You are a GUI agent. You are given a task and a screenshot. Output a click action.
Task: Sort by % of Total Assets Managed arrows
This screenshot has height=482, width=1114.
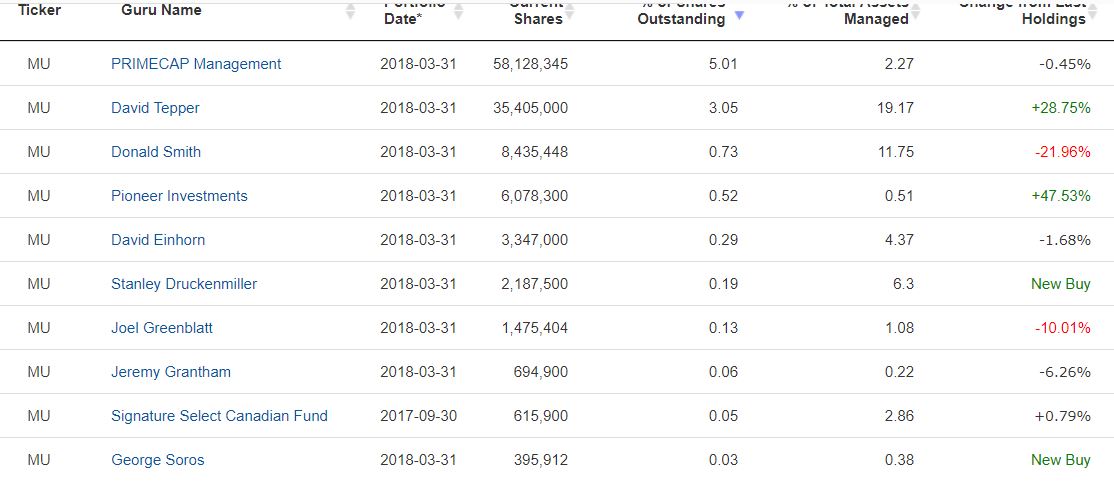click(916, 11)
